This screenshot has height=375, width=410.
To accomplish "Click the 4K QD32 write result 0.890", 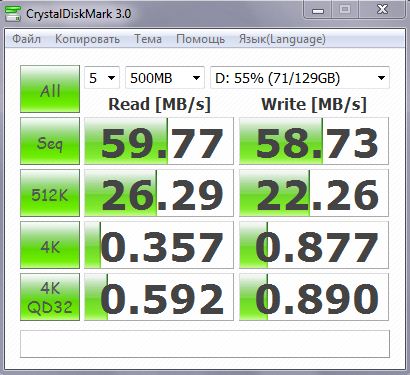I will tap(314, 297).
